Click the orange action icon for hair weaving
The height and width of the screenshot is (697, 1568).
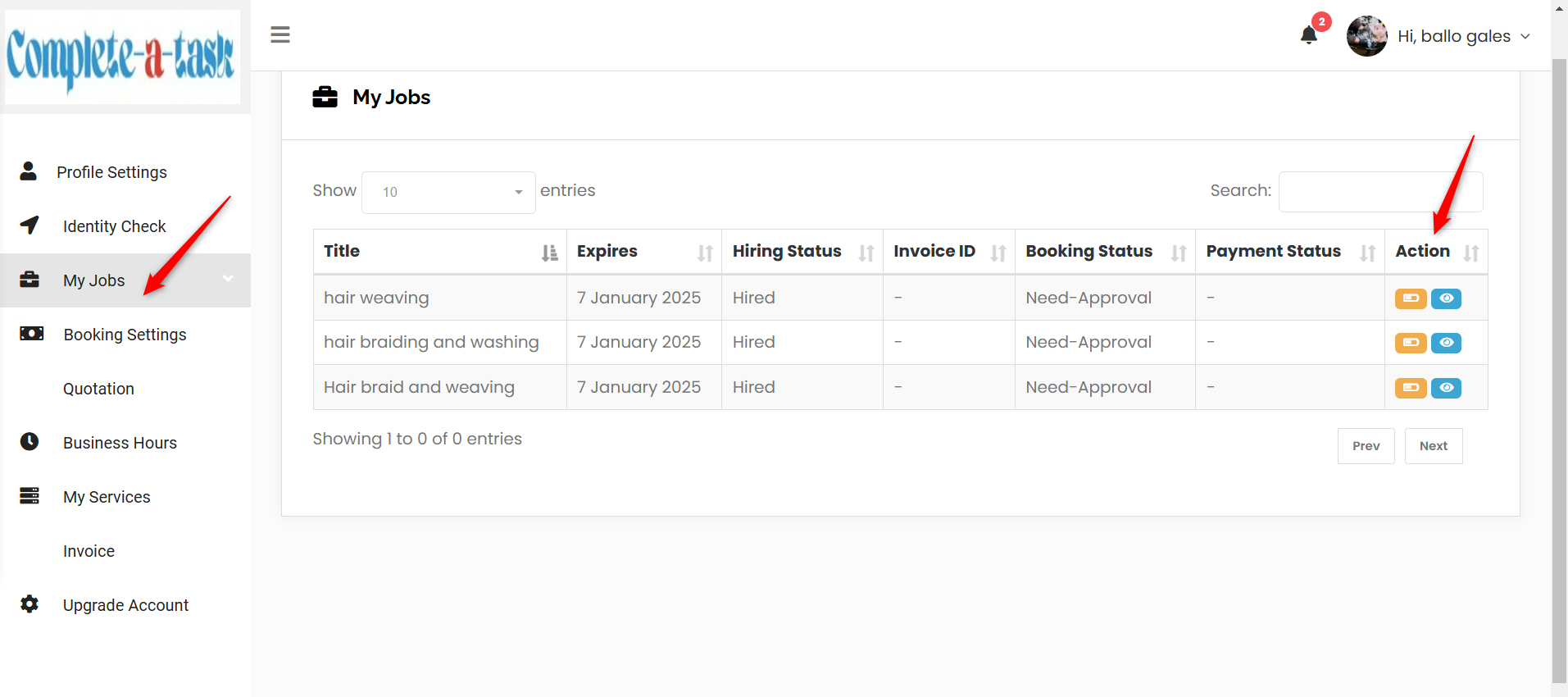(x=1411, y=298)
